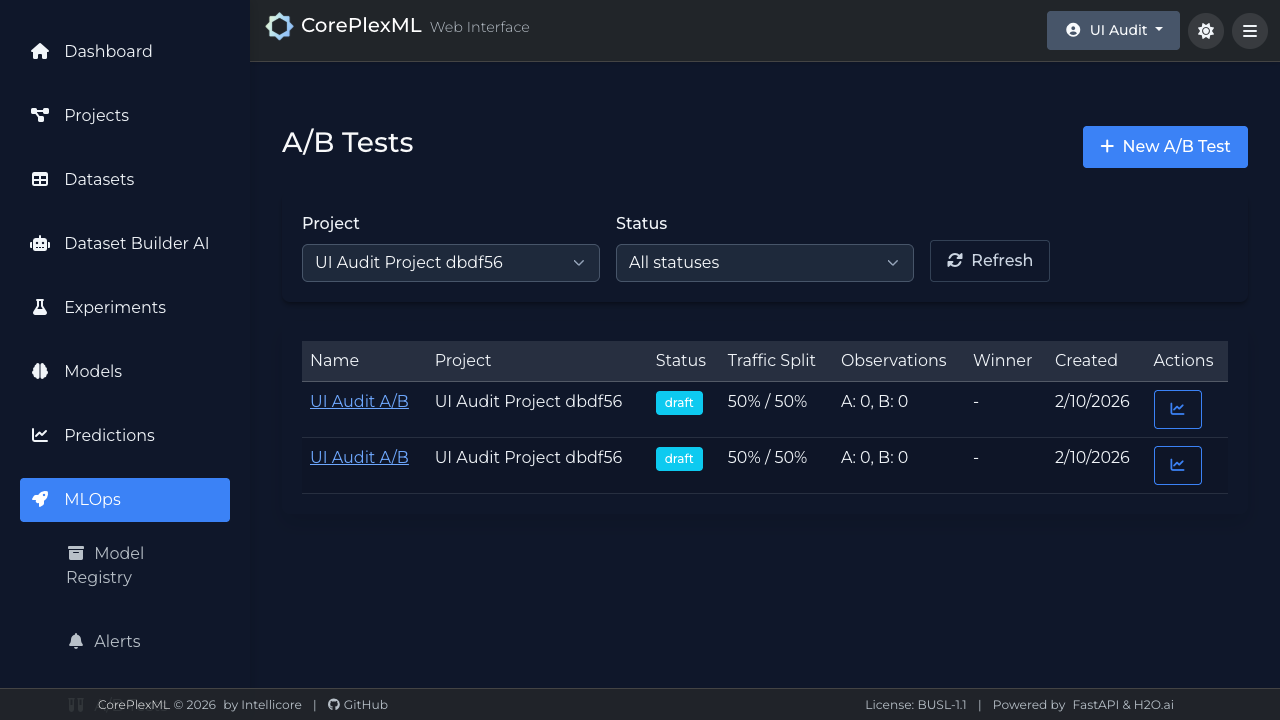The height and width of the screenshot is (720, 1280).
Task: Expand the Project dropdown selector
Action: 450,263
